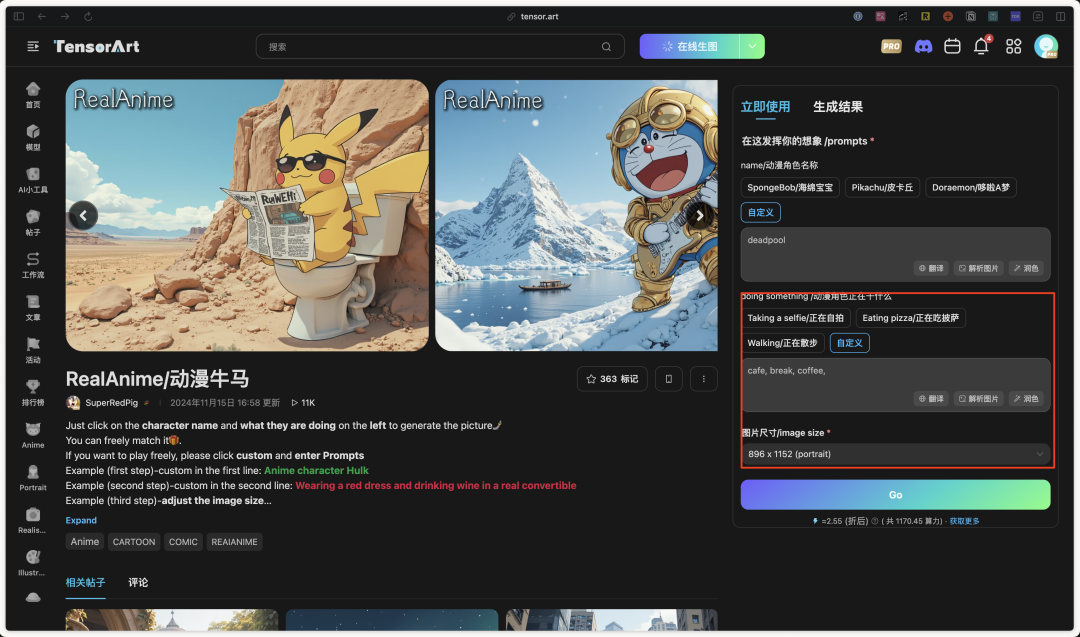Click the COMIC tag
The height and width of the screenshot is (637, 1080).
[x=183, y=541]
